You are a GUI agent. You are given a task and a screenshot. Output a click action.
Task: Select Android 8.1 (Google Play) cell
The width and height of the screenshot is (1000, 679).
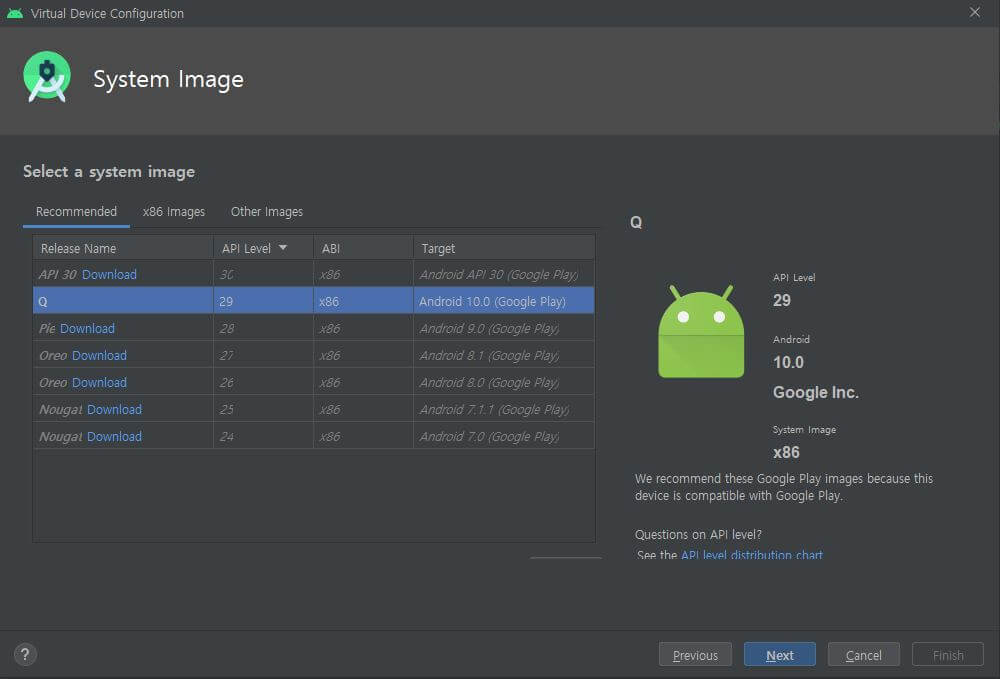pyautogui.click(x=504, y=355)
